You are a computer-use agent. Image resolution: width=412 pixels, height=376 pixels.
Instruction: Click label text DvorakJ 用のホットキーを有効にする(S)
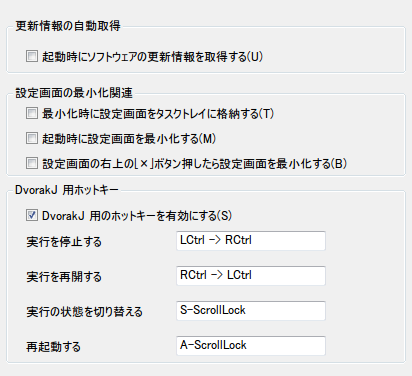click(x=137, y=216)
